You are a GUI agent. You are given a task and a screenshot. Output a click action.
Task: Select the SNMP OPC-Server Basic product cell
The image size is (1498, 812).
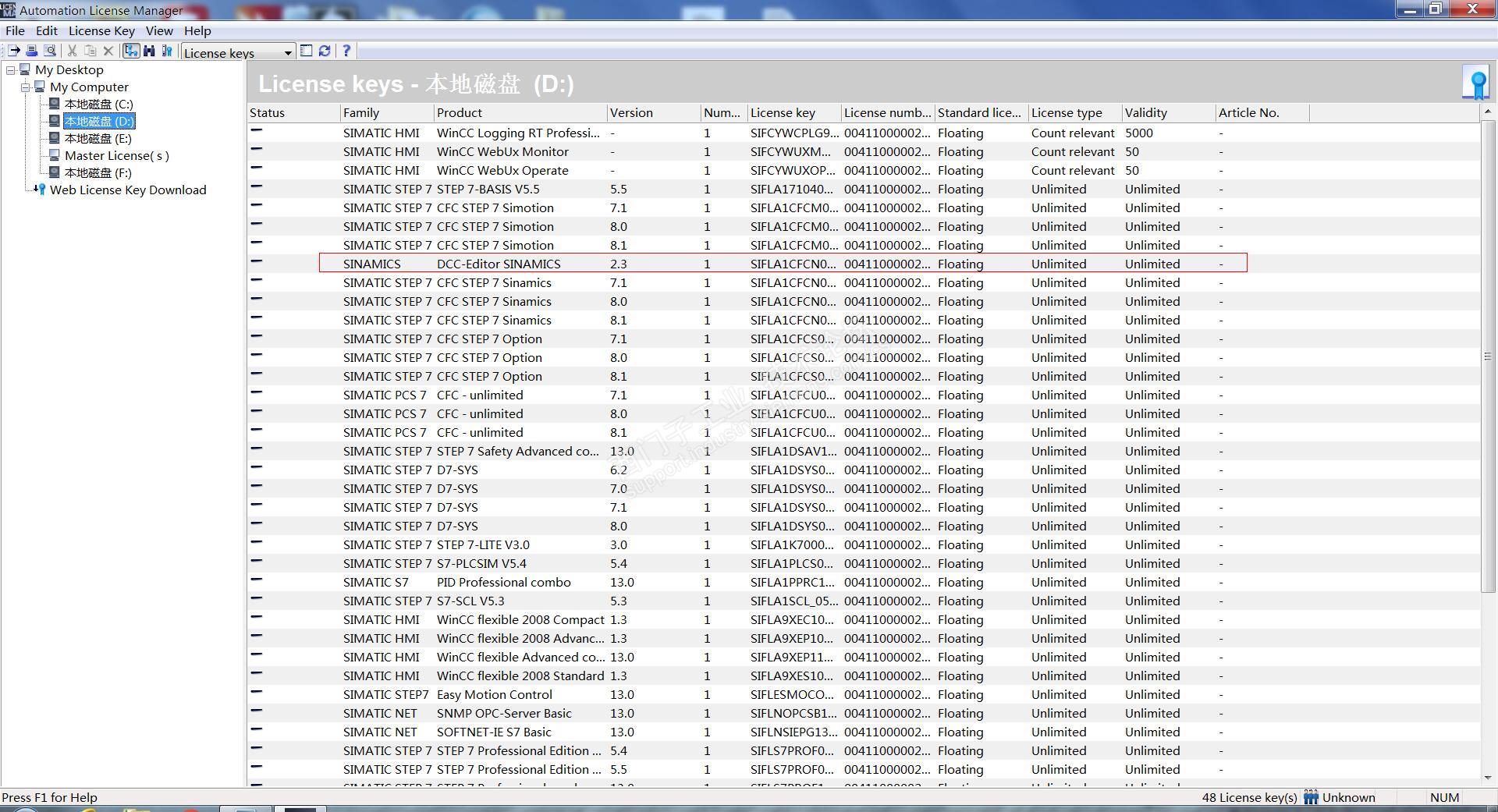point(504,713)
